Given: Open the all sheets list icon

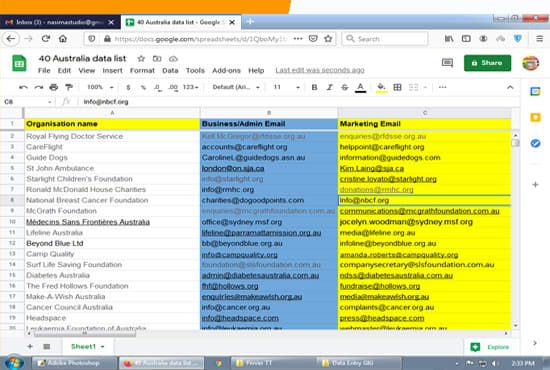Looking at the screenshot, I should (x=46, y=347).
